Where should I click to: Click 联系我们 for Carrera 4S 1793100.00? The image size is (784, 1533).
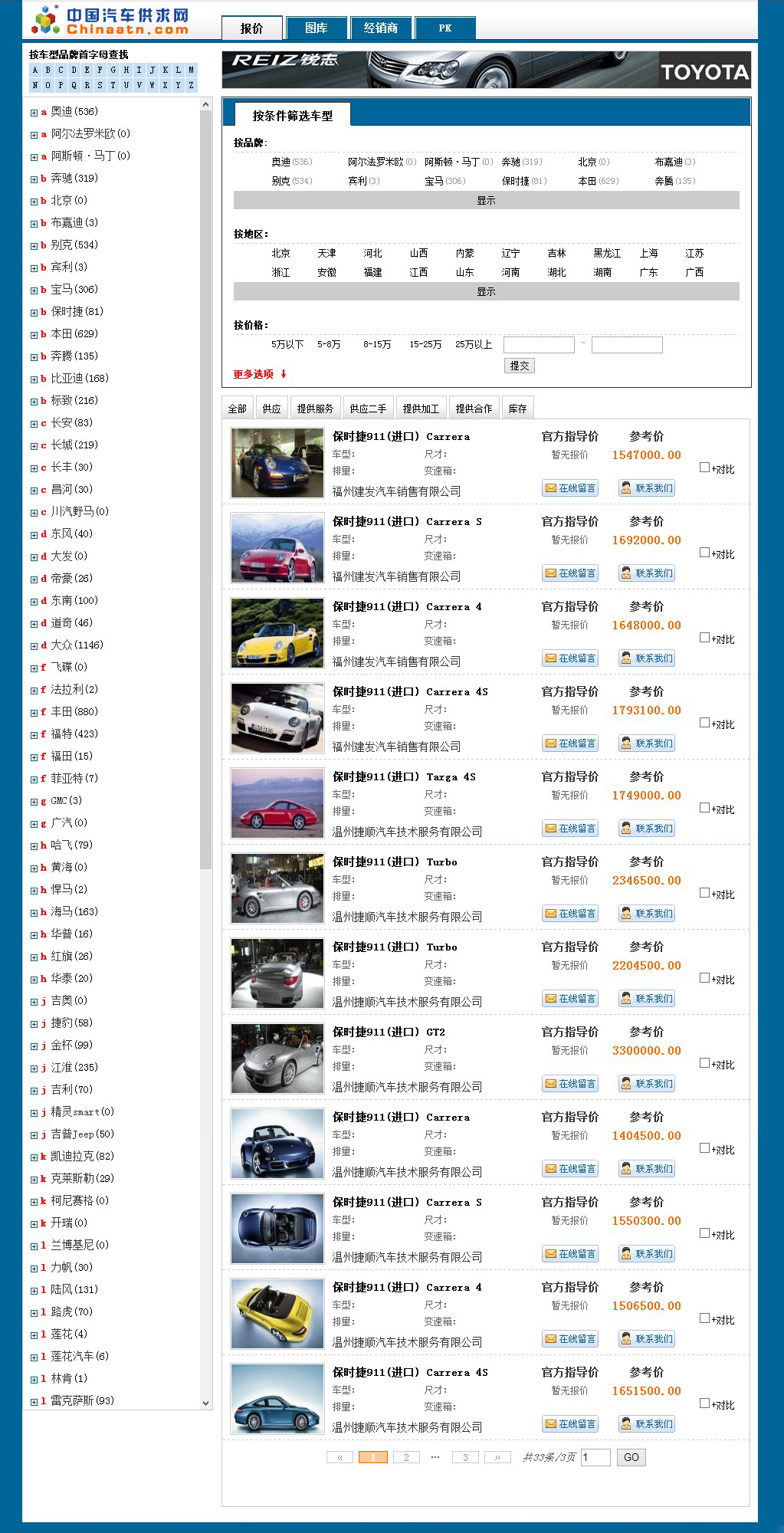[x=647, y=744]
